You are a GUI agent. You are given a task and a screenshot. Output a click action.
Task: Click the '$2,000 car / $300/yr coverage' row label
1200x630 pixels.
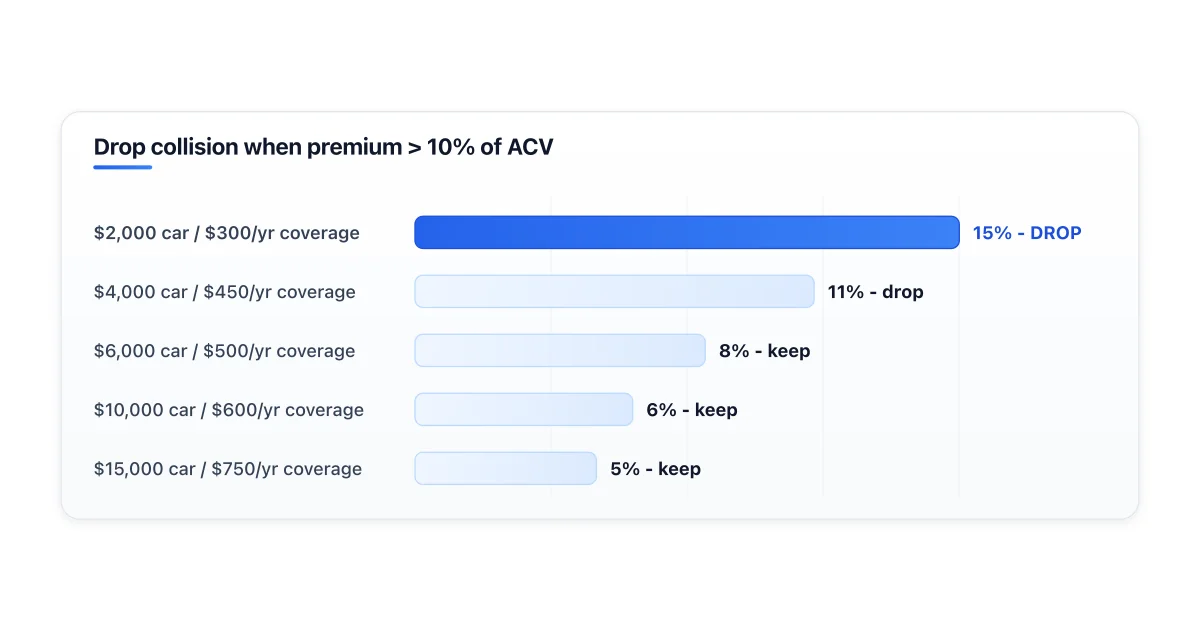pyautogui.click(x=227, y=233)
